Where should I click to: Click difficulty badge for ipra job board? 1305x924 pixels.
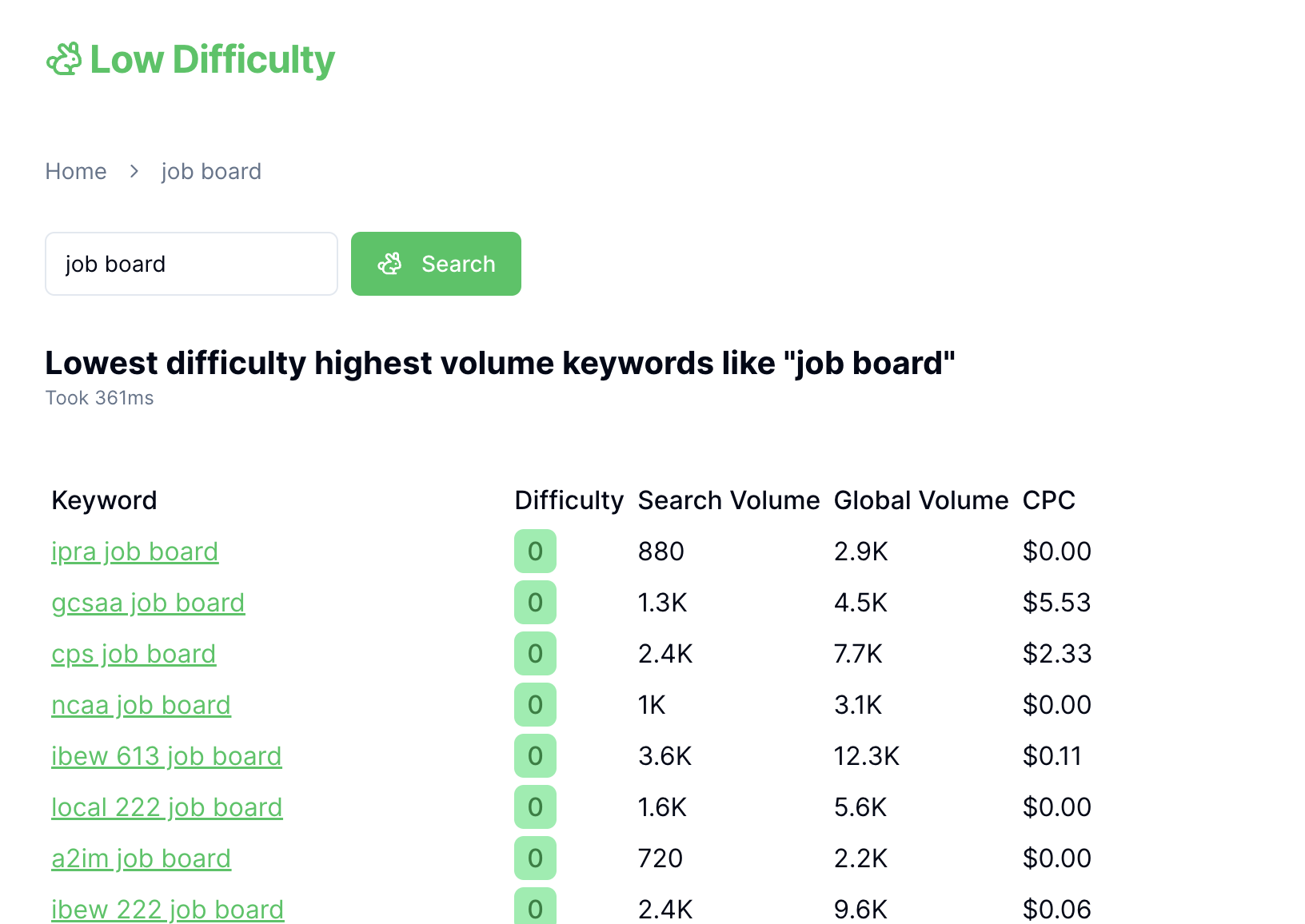[535, 551]
